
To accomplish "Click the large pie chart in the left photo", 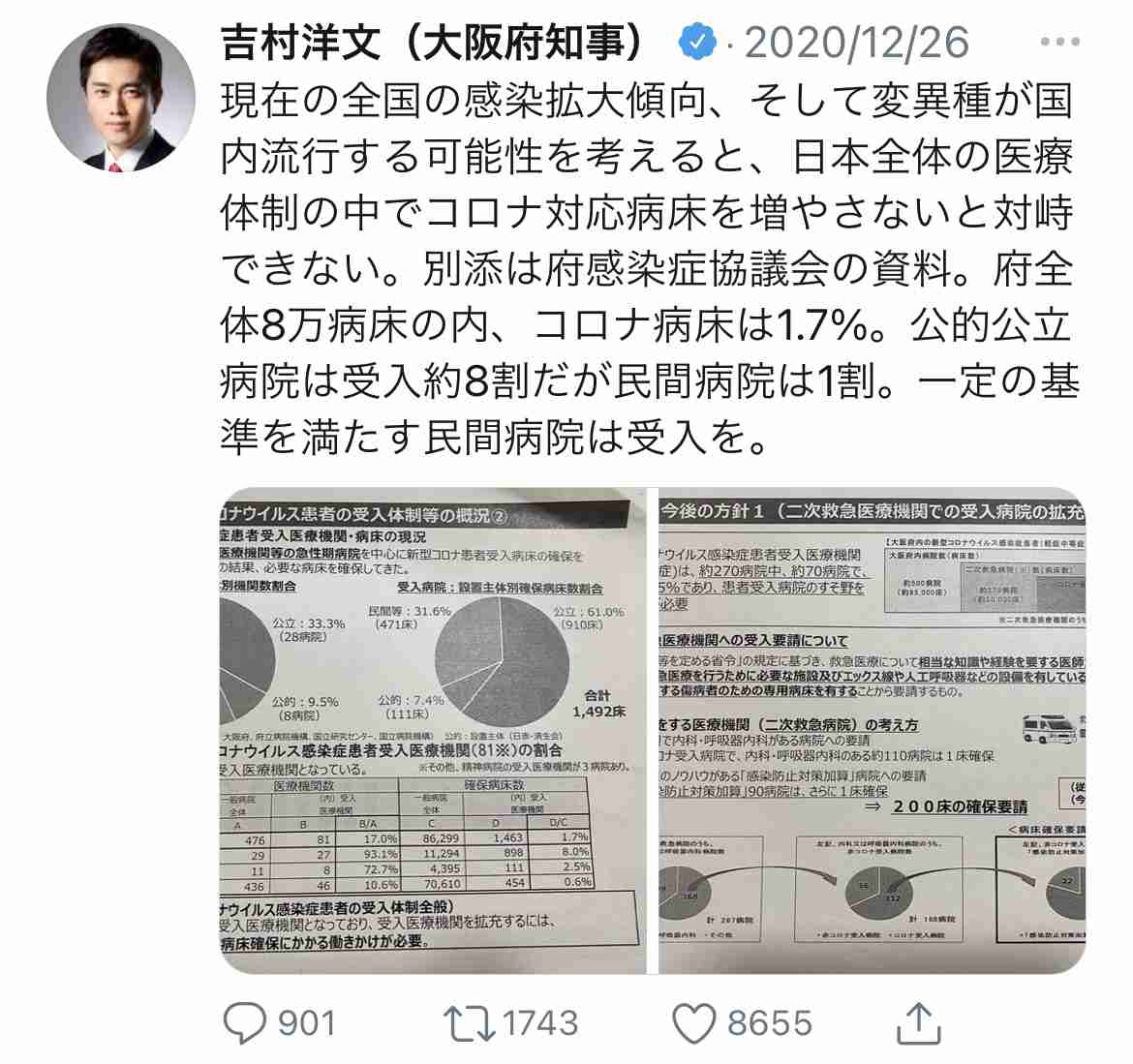I will click(x=503, y=661).
